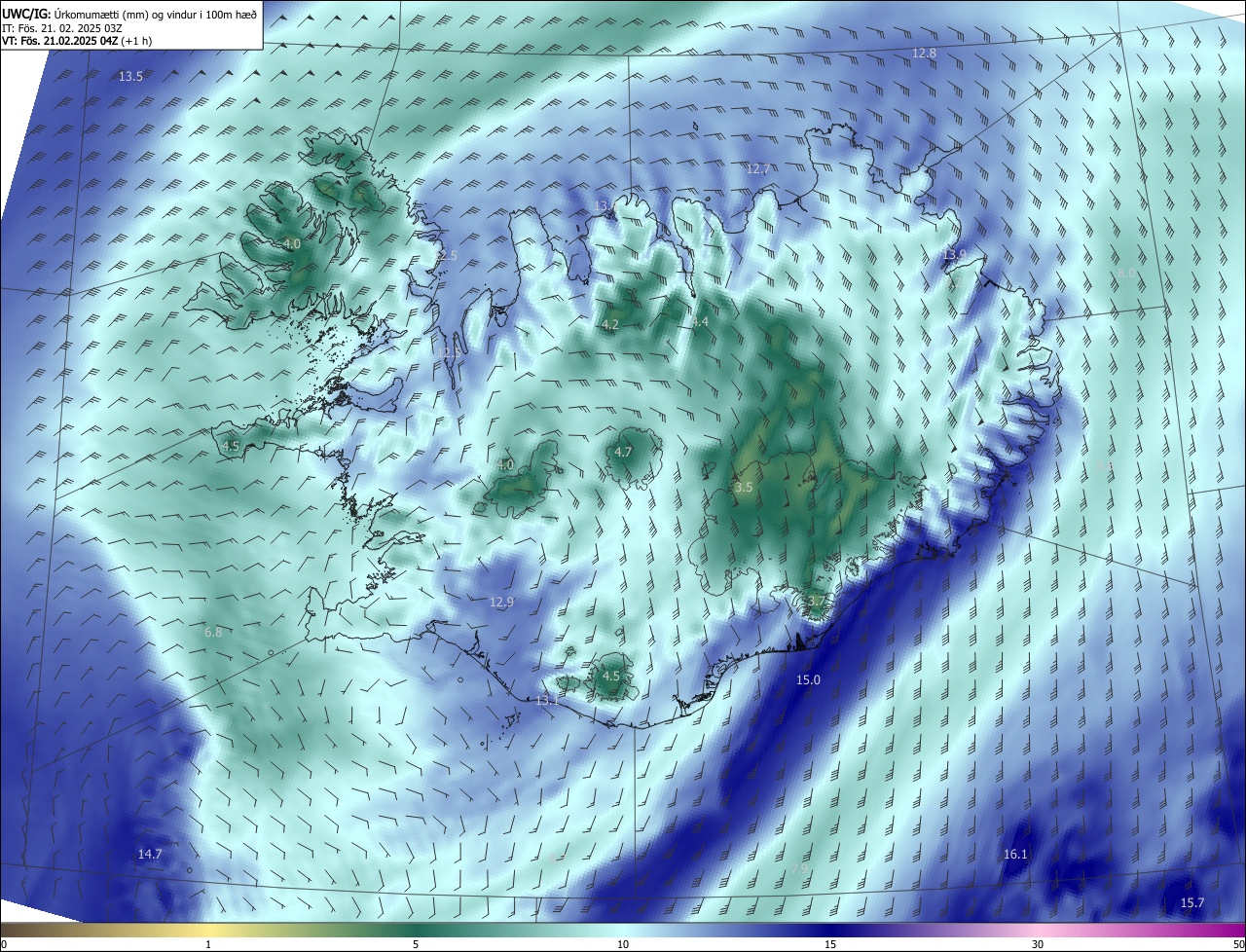Click the 4.4 value label beside 4.2
This screenshot has width=1246, height=952.
point(701,321)
